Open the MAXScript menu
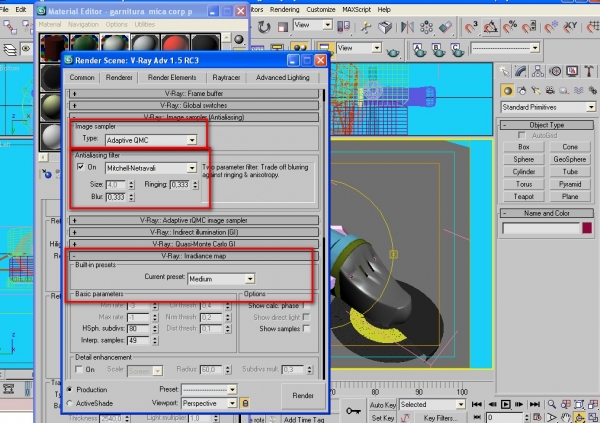Screen dimensions: 600x423 tap(356, 10)
